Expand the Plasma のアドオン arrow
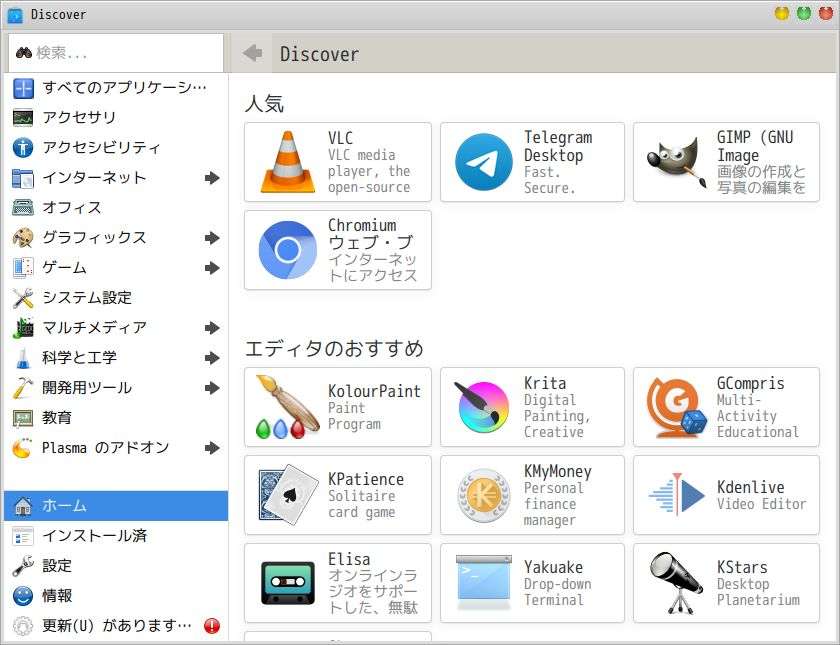840x645 pixels. tap(212, 448)
